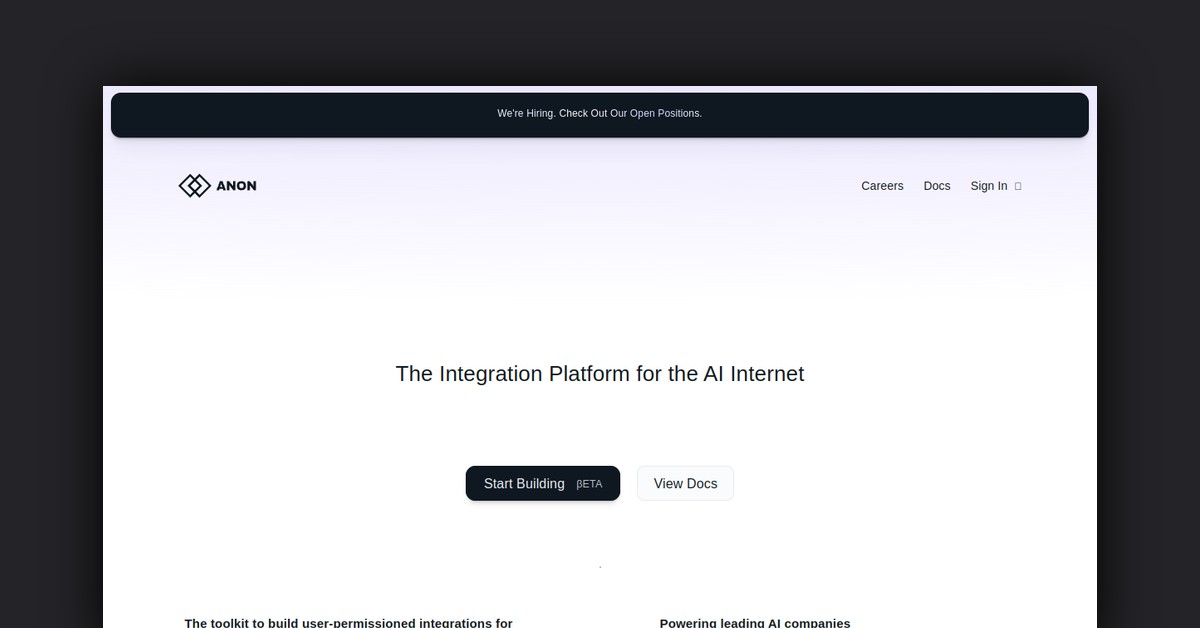This screenshot has height=628, width=1200.
Task: Click the ANON wordmark text
Action: pos(236,186)
